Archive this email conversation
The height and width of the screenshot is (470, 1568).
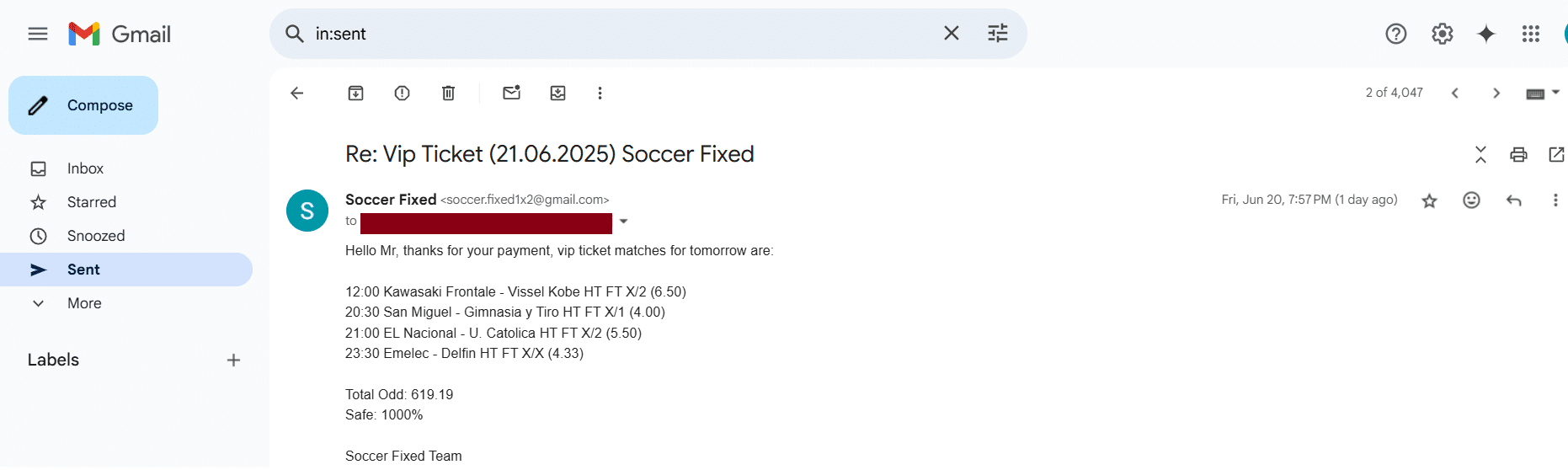[355, 93]
